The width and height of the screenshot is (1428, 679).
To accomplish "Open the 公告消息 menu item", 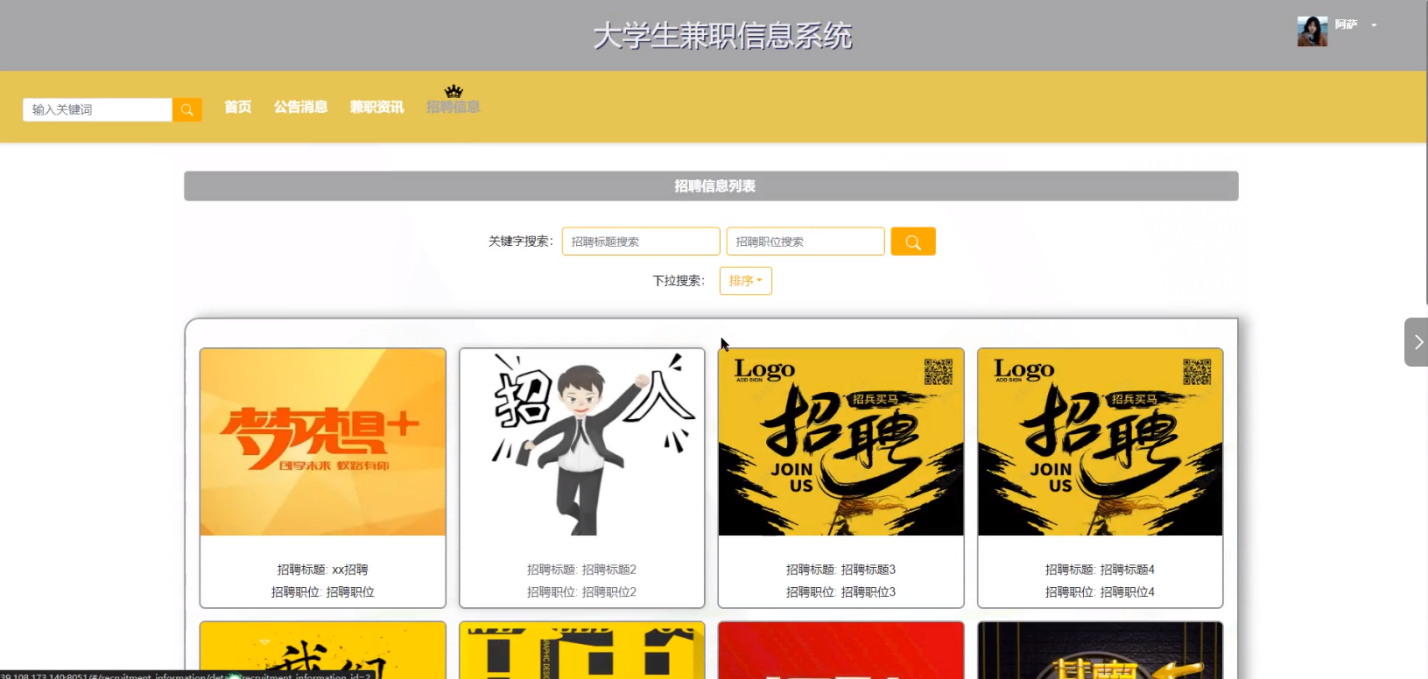I will (301, 107).
